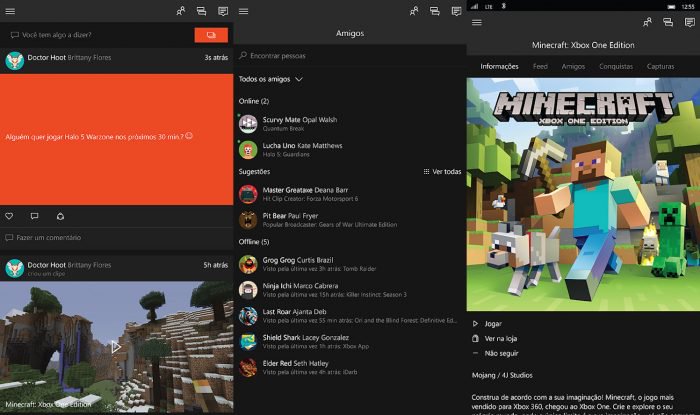
Task: Click Ninja Ichi avatar icon
Action: tap(248, 290)
